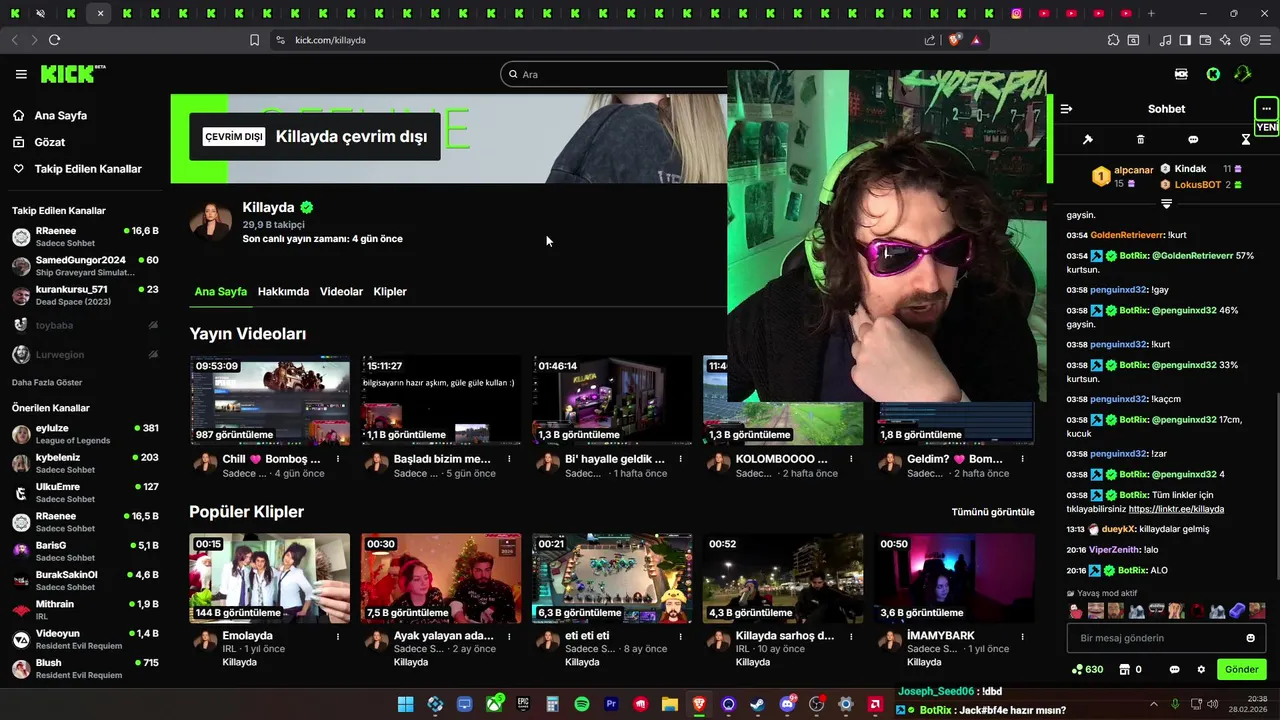Open chat settings gear icon
This screenshot has width=1280, height=720.
point(1201,669)
